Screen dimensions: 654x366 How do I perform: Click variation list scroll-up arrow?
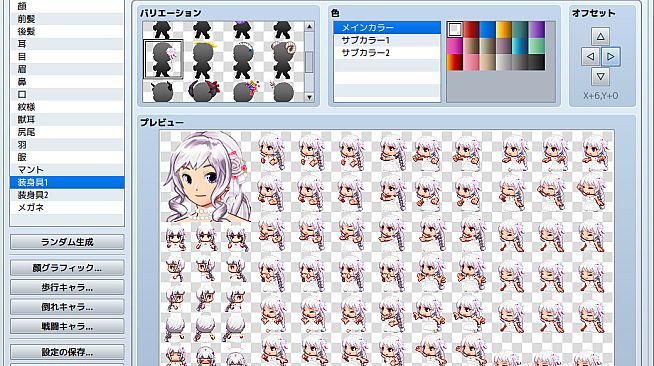tap(309, 26)
